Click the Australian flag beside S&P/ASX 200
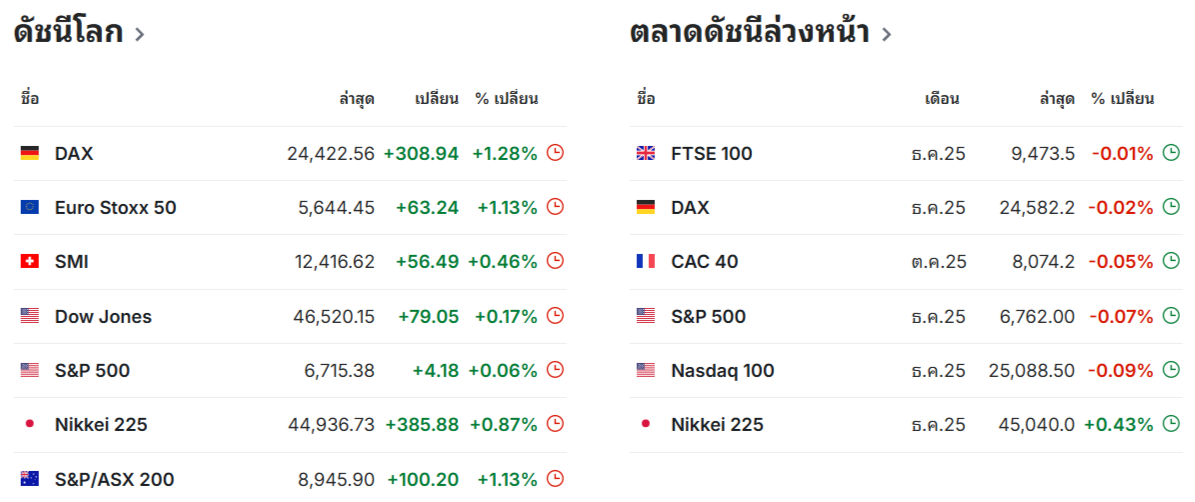Image resolution: width=1195 pixels, height=502 pixels. coord(30,479)
